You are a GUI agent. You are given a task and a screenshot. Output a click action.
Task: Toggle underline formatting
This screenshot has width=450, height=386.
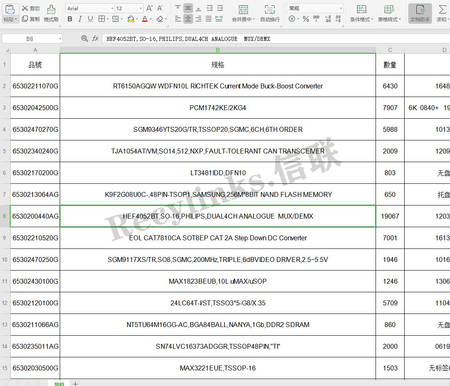point(90,19)
